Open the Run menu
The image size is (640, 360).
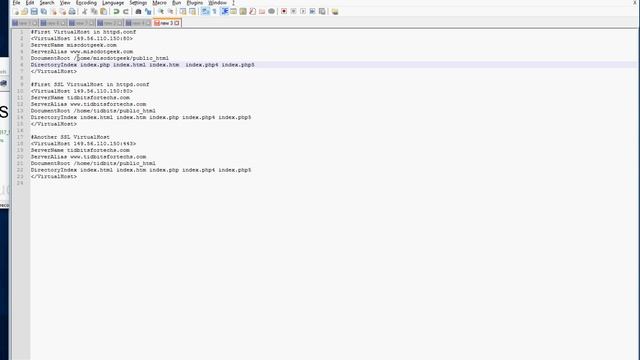(176, 3)
